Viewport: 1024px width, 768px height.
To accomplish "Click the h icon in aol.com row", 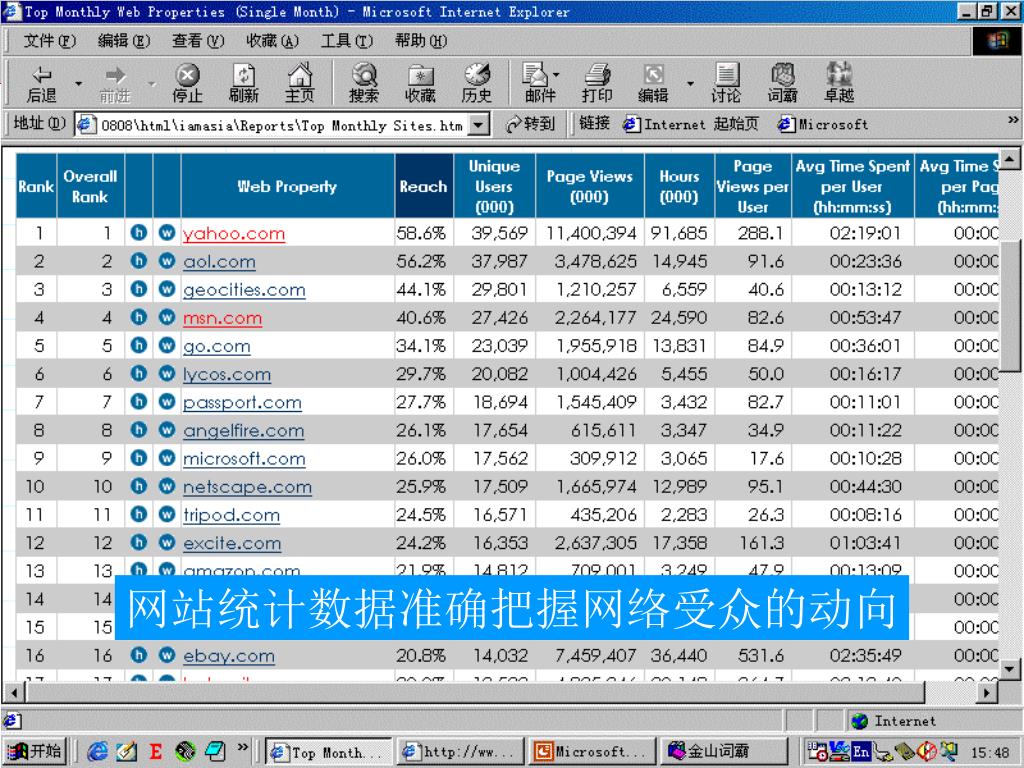I will [x=138, y=261].
